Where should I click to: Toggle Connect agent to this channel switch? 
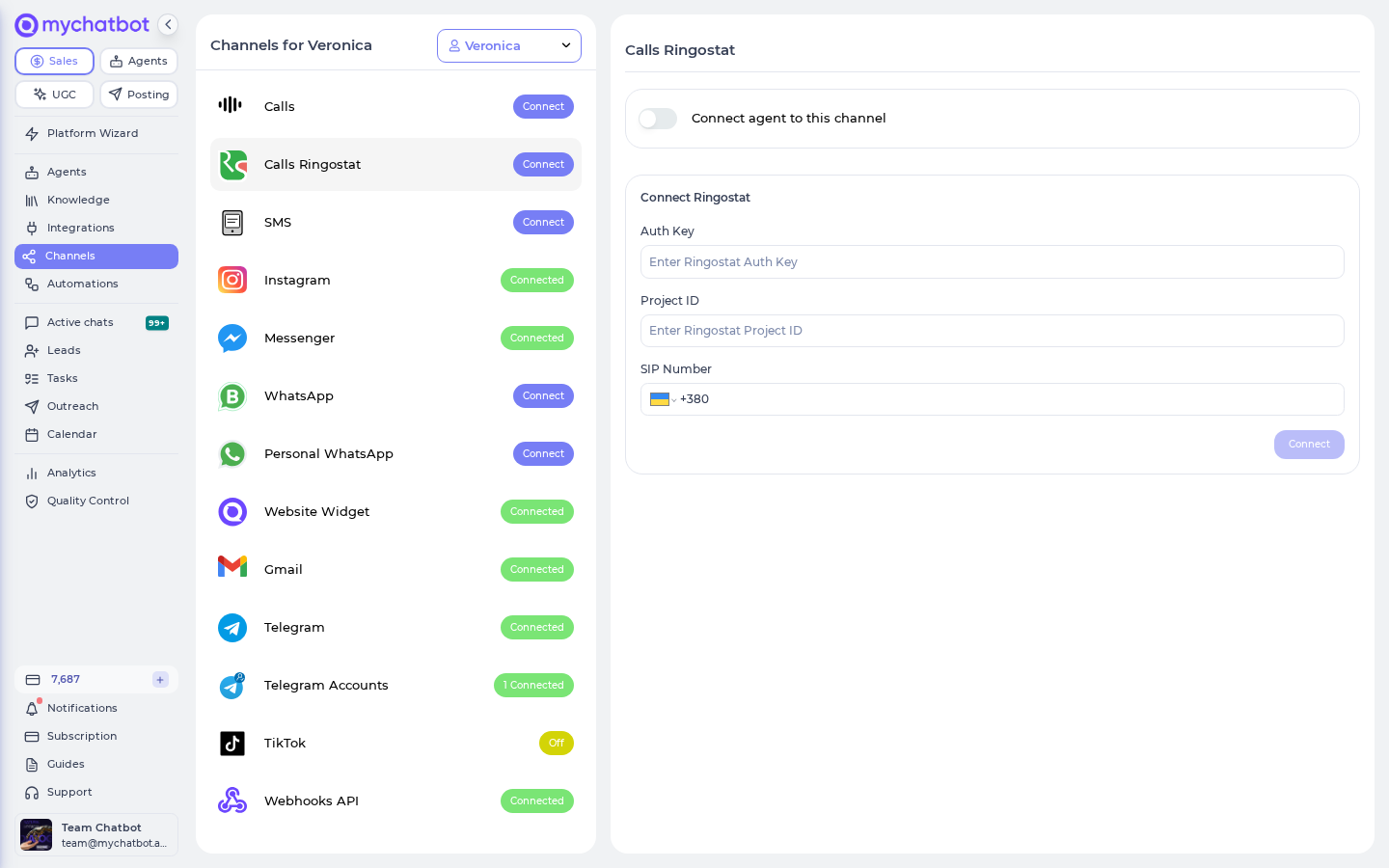click(x=658, y=119)
